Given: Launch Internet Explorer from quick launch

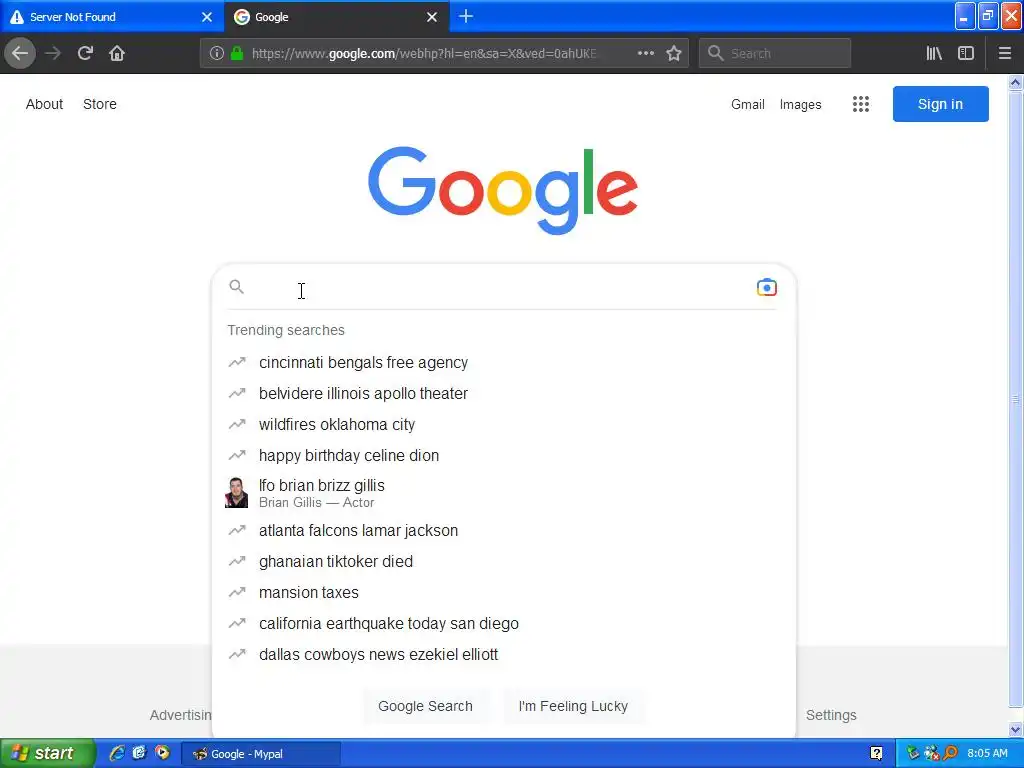Looking at the screenshot, I should pos(117,753).
